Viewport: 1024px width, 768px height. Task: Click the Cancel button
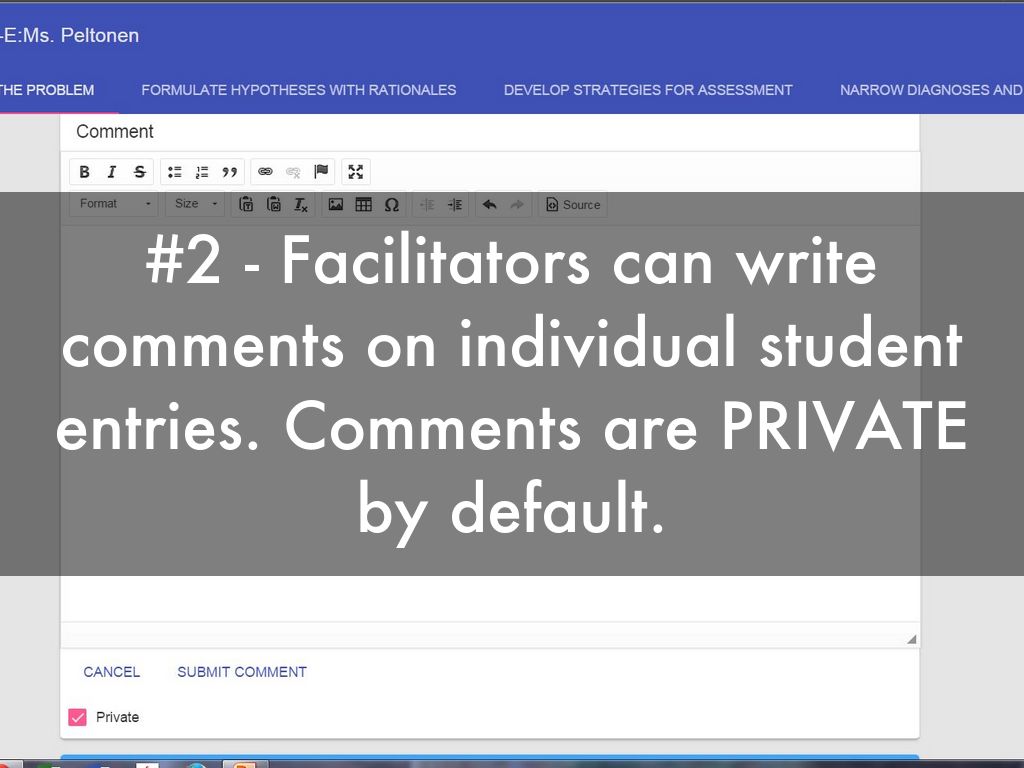[112, 672]
